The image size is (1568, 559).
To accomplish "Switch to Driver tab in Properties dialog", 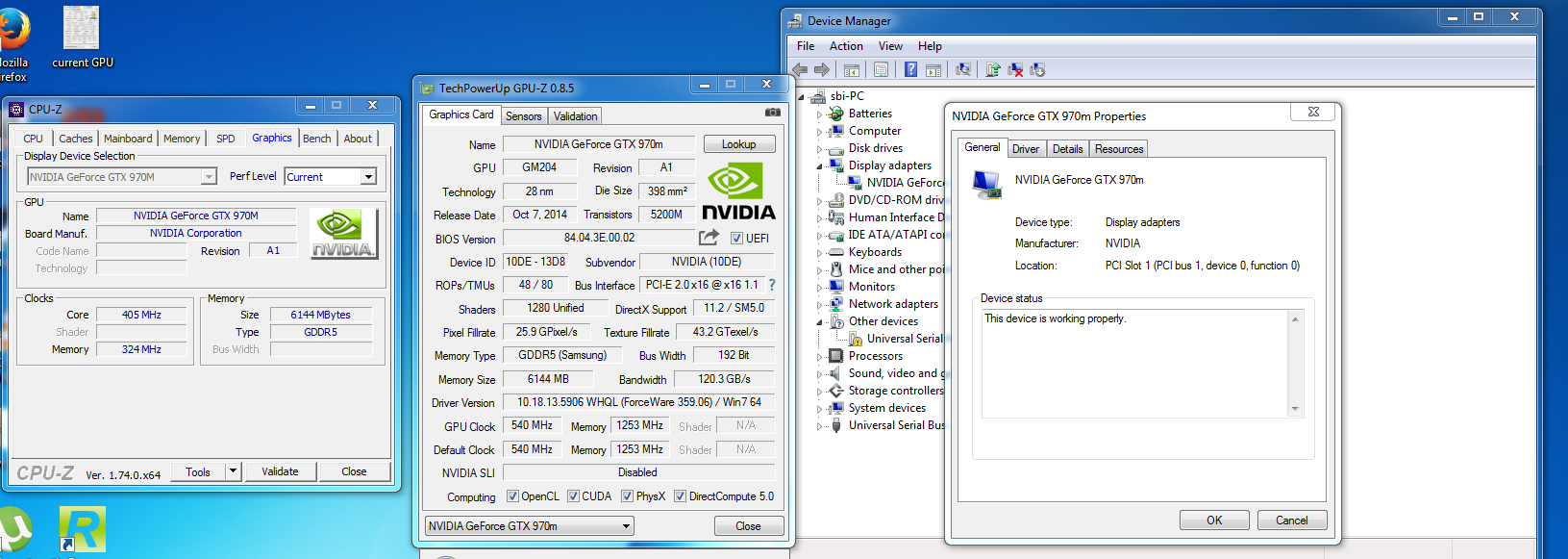I will coord(1026,149).
